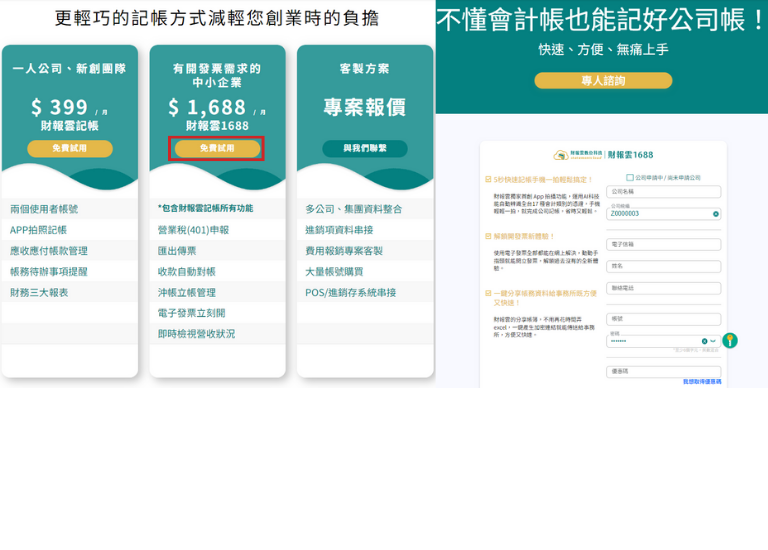Click the 費用報銷專案客製 feature row
The image size is (768, 550).
365,251
